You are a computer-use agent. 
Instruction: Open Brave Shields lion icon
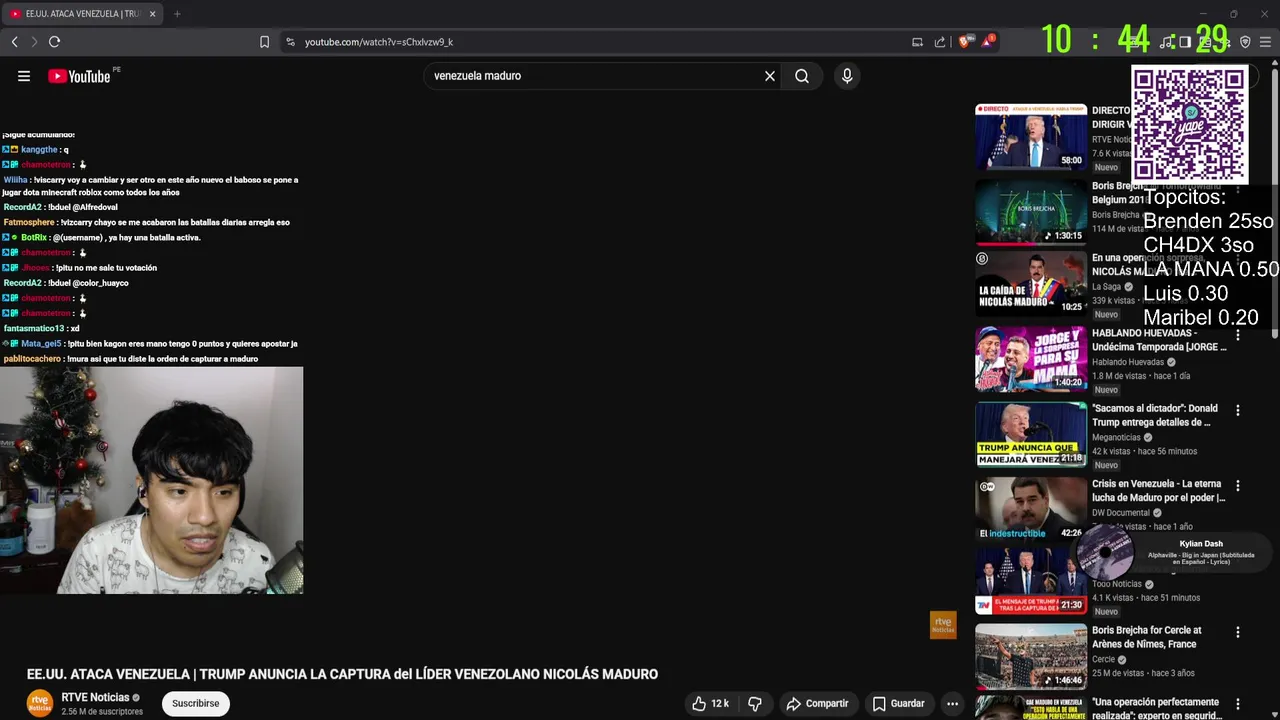pyautogui.click(x=965, y=42)
